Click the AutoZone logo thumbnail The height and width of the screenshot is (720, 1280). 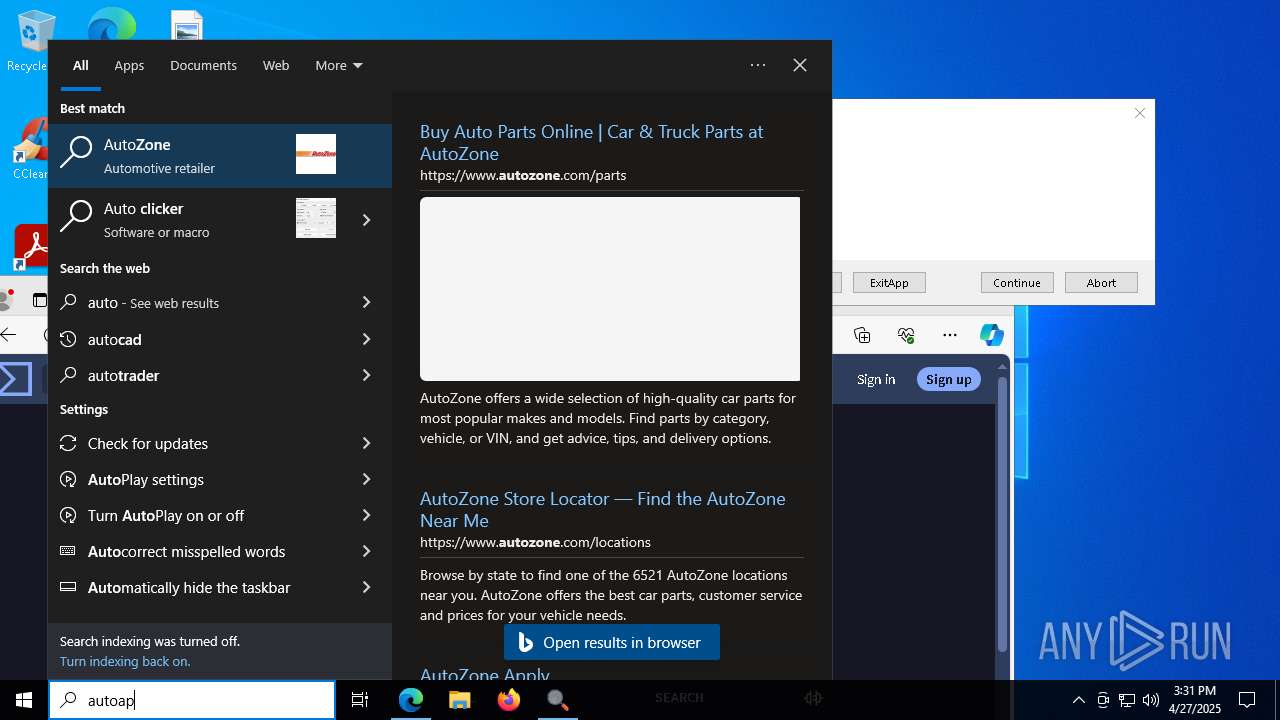(316, 154)
